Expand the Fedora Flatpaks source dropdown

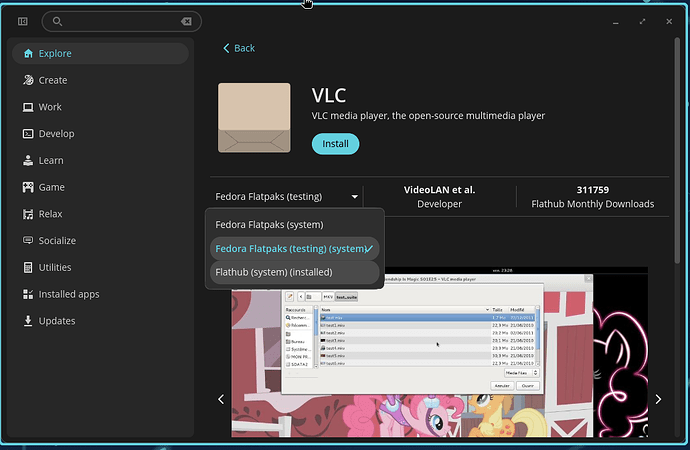coord(286,197)
